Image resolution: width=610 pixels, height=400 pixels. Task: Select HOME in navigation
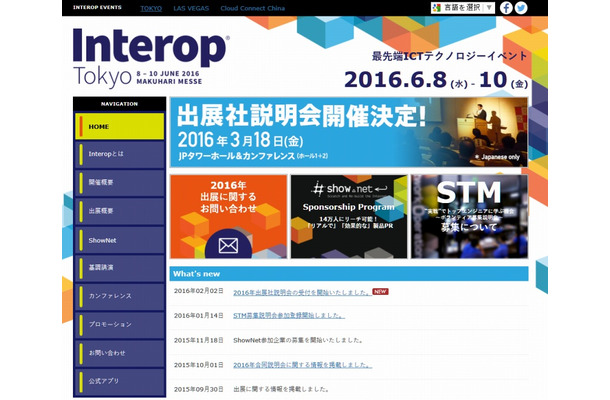120,126
